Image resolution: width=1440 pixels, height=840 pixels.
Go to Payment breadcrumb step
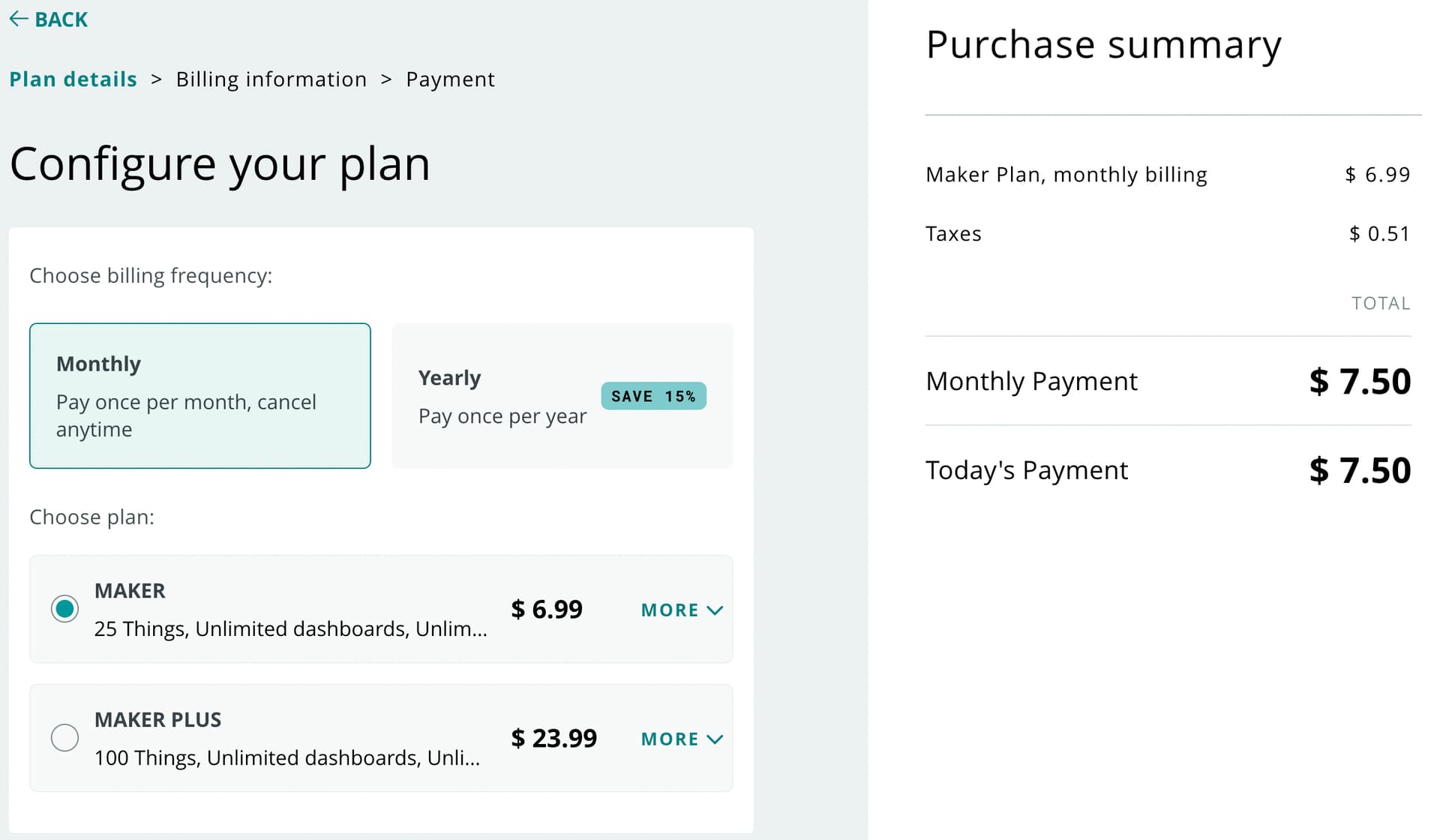coord(450,79)
